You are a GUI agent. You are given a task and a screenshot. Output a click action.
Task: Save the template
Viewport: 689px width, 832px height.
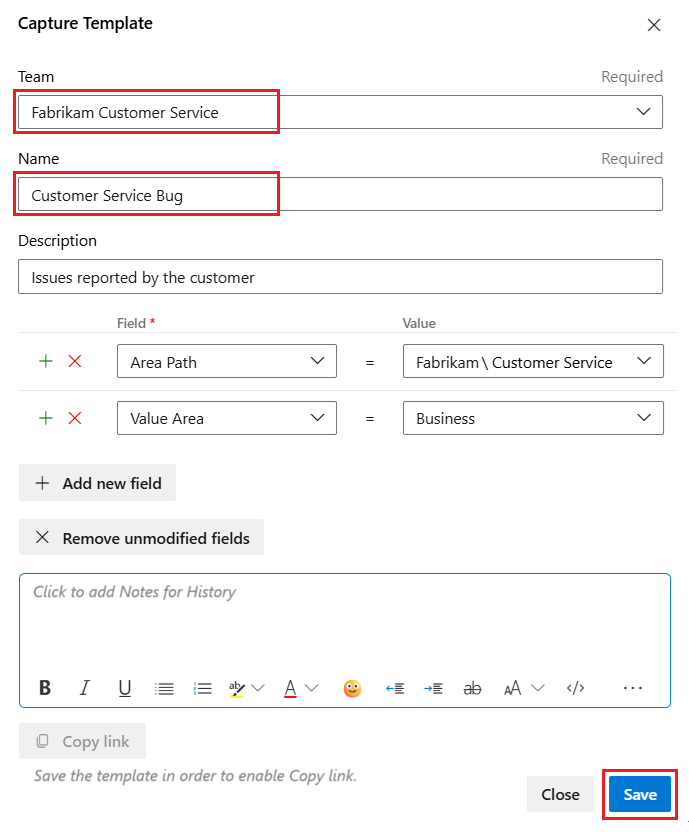click(639, 794)
